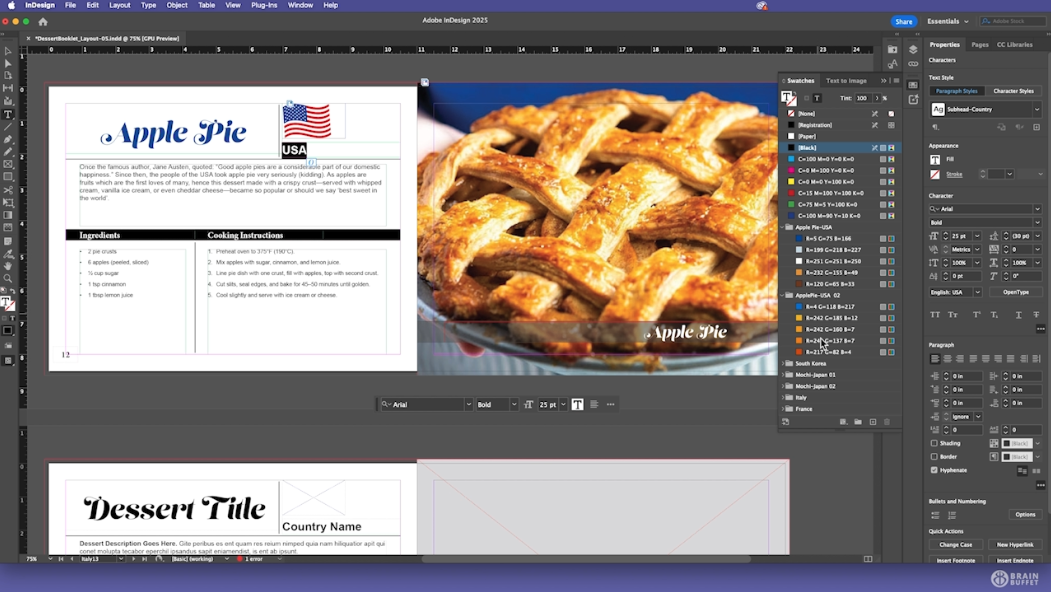Screen dimensions: 1051x592
Task: Switch to CC Libraries tab
Action: click(x=1014, y=45)
